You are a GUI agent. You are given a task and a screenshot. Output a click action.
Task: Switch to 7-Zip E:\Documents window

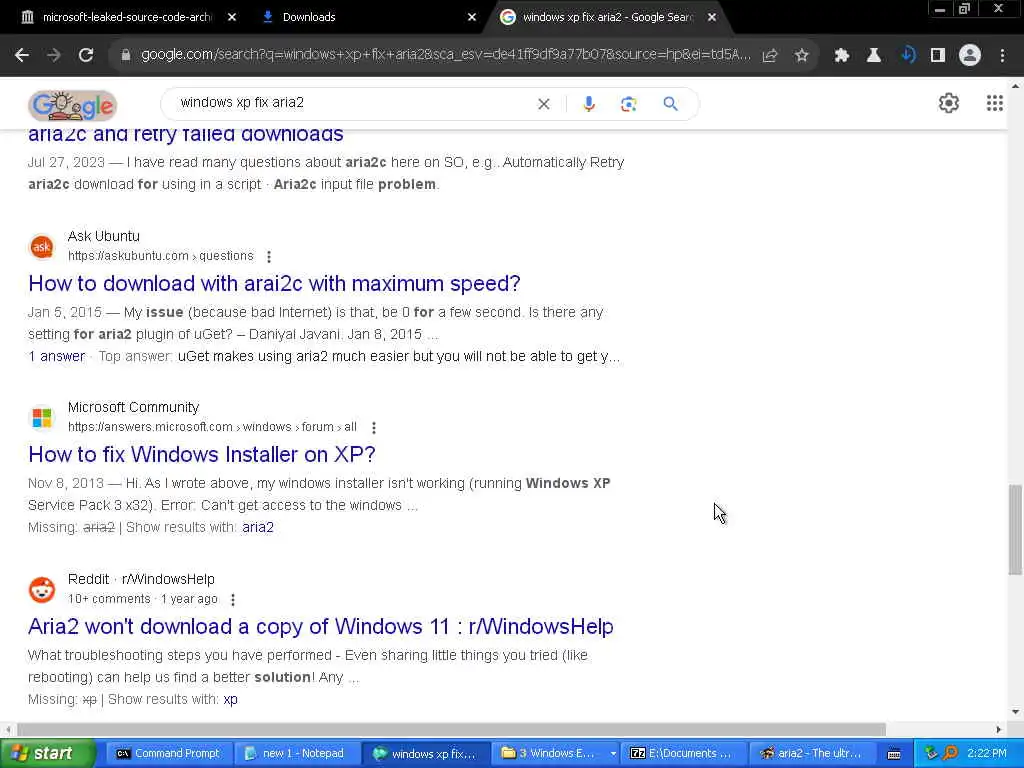(682, 754)
